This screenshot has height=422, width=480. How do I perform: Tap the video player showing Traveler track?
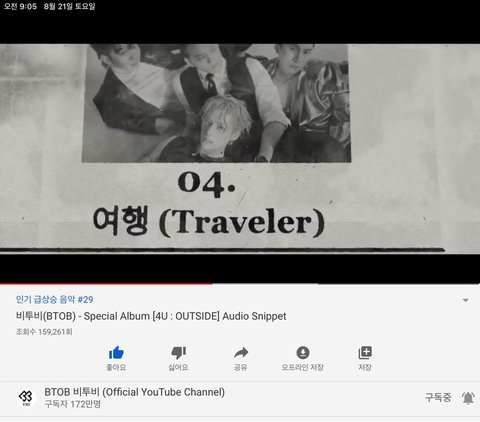[240, 148]
